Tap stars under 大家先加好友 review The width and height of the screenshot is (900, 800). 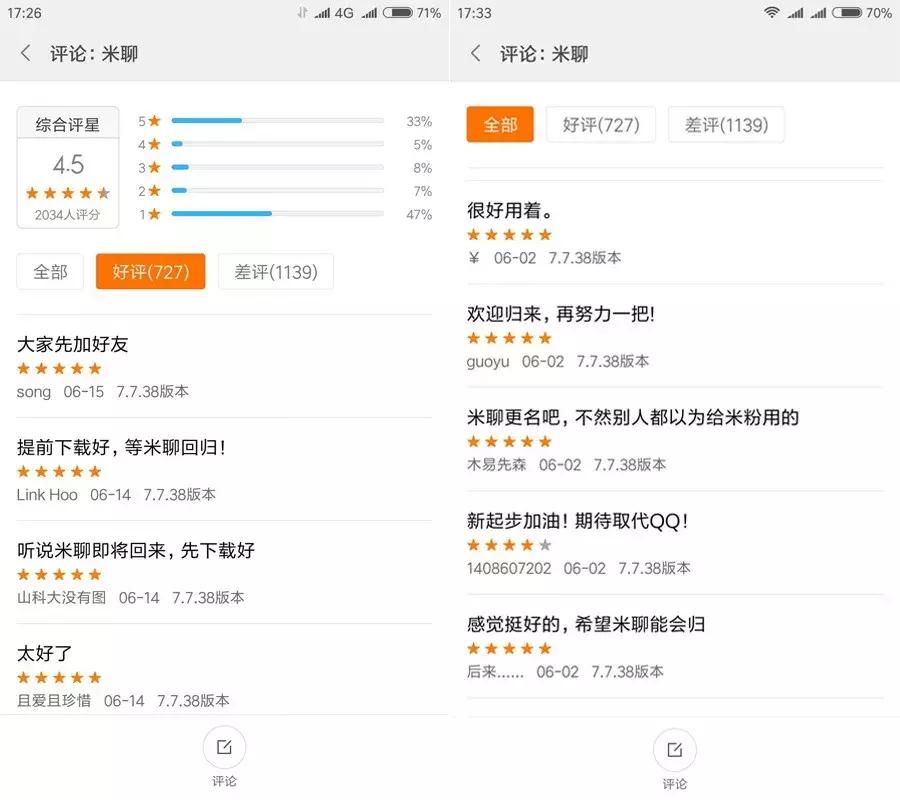[x=59, y=368]
